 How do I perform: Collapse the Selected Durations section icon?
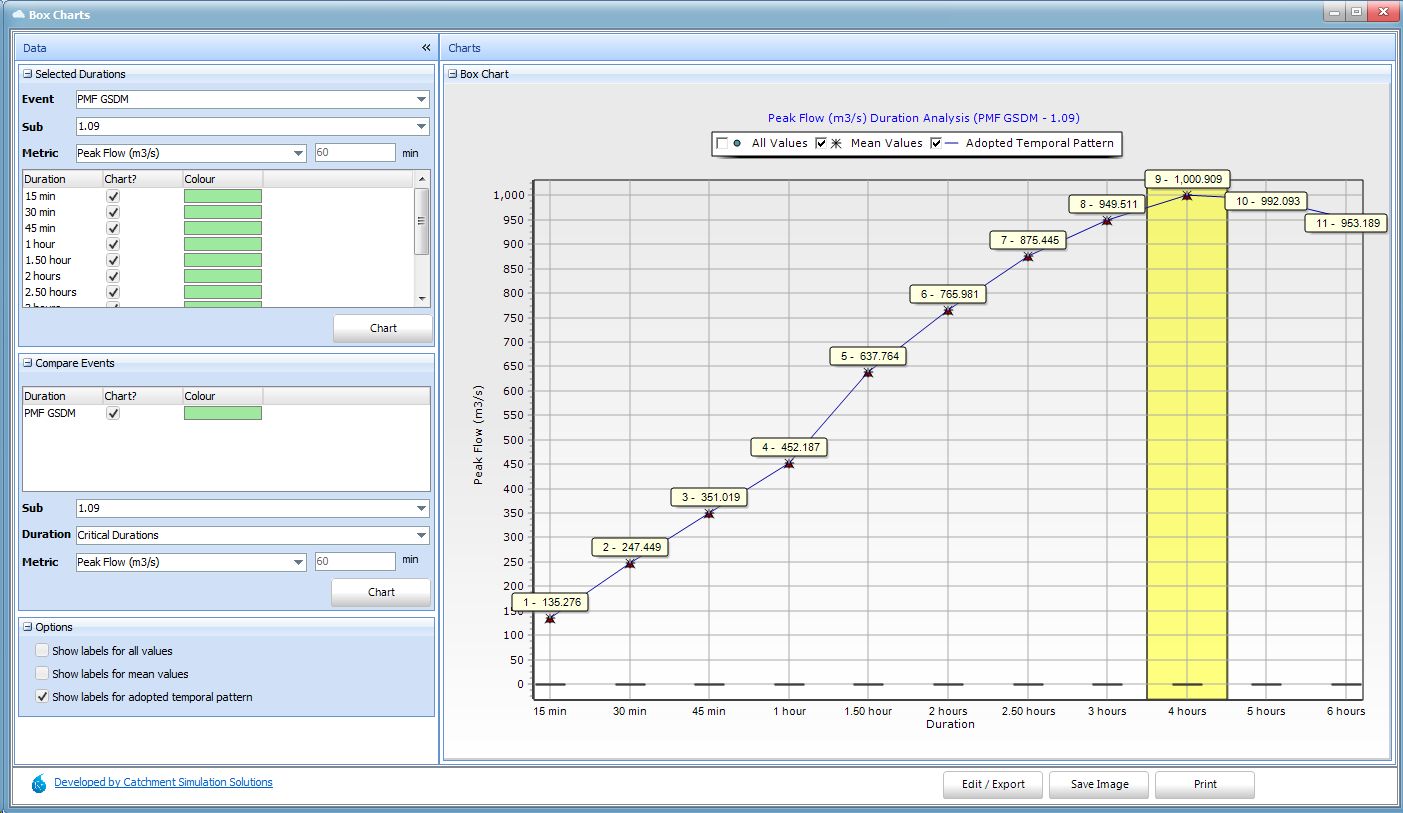[28, 74]
